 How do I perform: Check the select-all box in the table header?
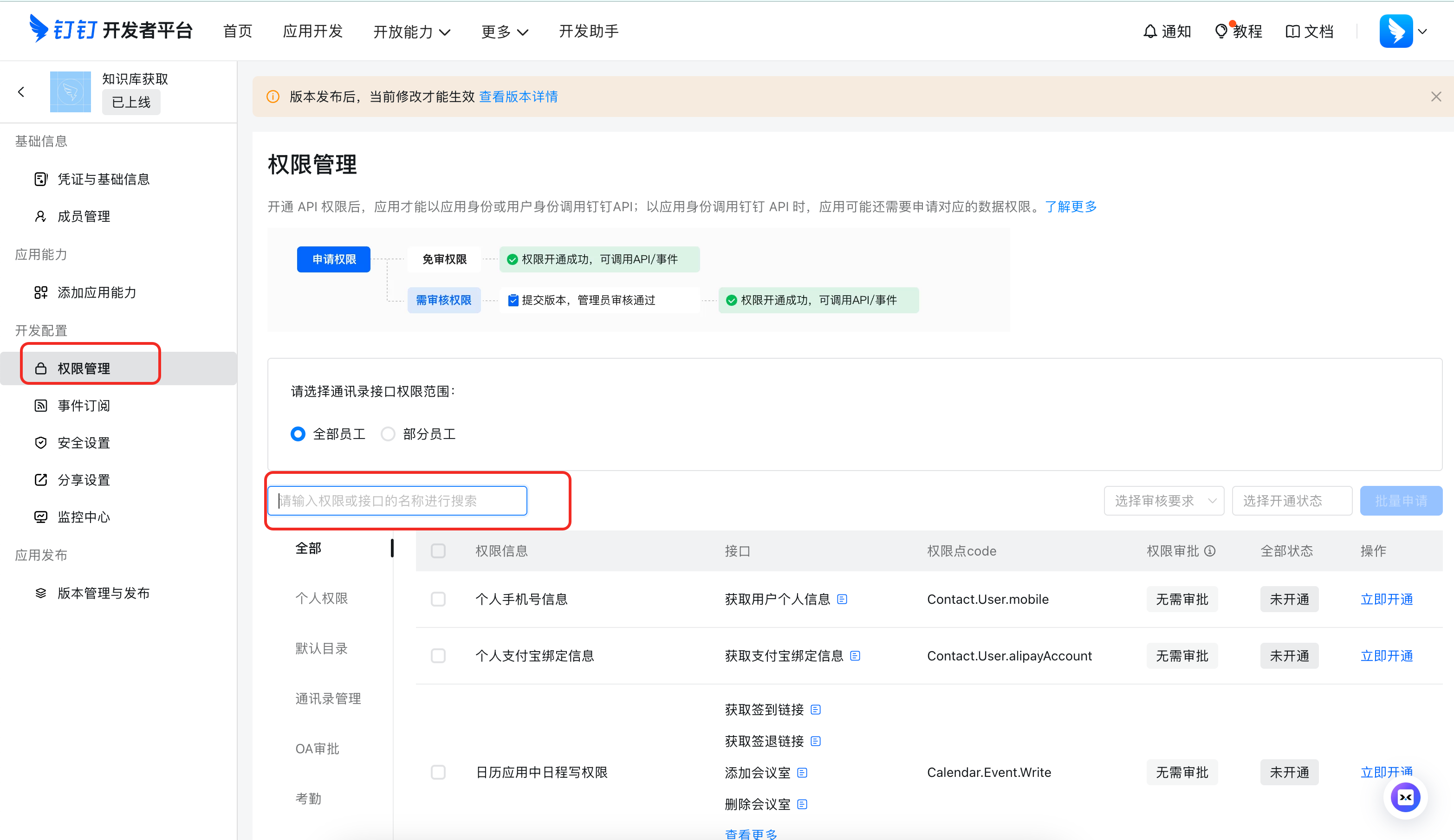pyautogui.click(x=439, y=551)
